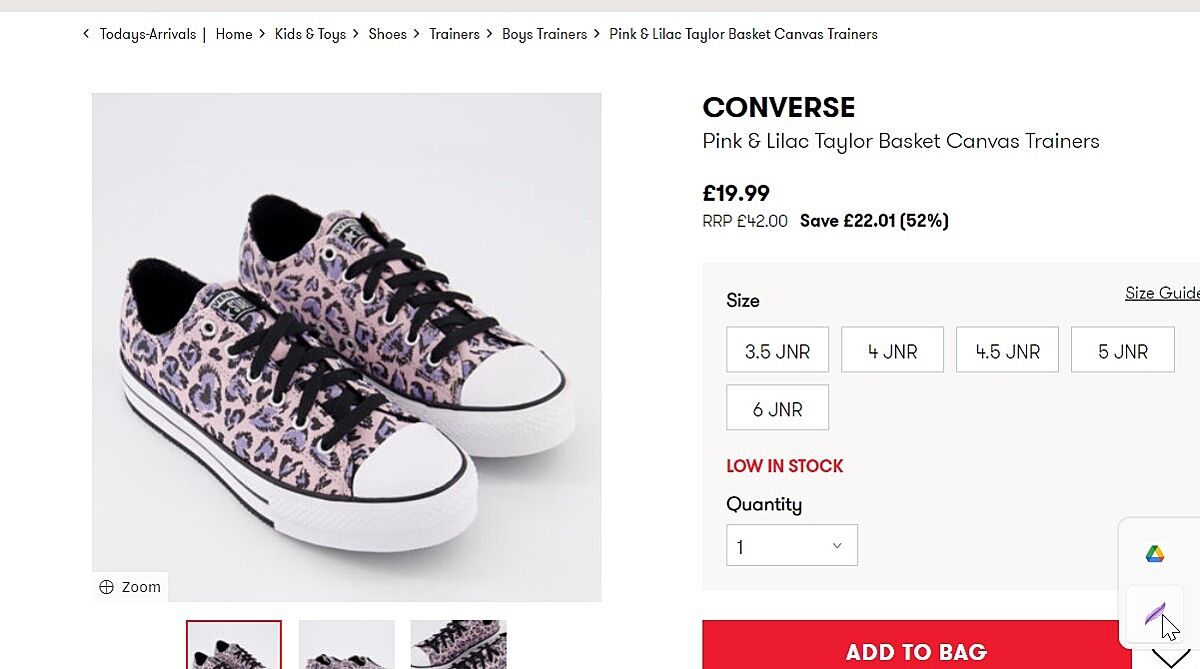Select size 3.5 JNR
Viewport: 1200px width, 669px height.
[x=777, y=351]
